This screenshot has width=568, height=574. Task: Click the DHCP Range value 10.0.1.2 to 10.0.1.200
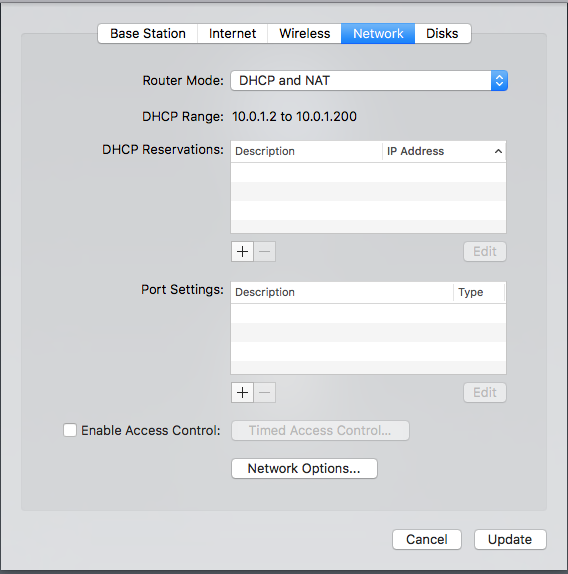click(294, 116)
